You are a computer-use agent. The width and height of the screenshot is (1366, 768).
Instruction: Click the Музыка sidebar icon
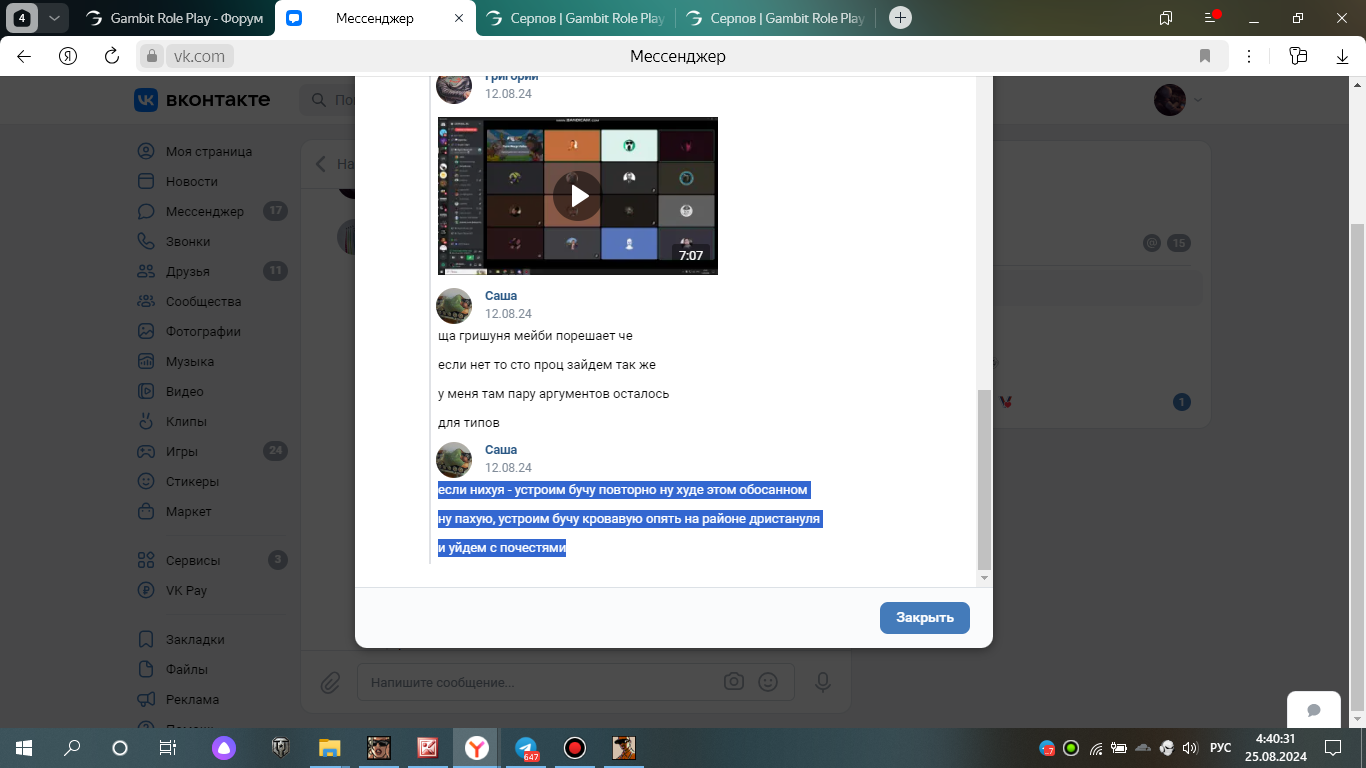(x=146, y=361)
